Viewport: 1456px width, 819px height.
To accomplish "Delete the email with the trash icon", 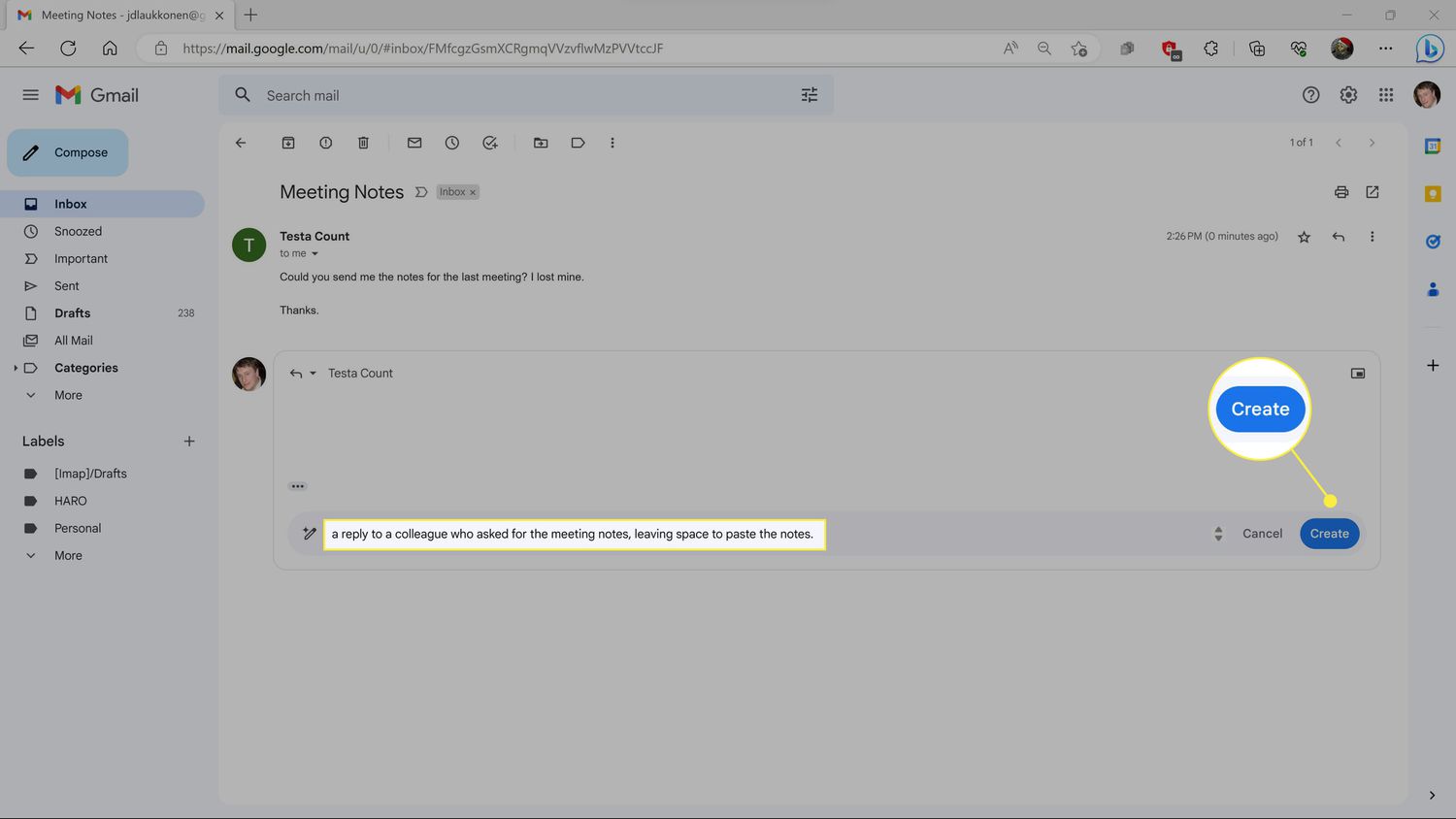I will (363, 143).
